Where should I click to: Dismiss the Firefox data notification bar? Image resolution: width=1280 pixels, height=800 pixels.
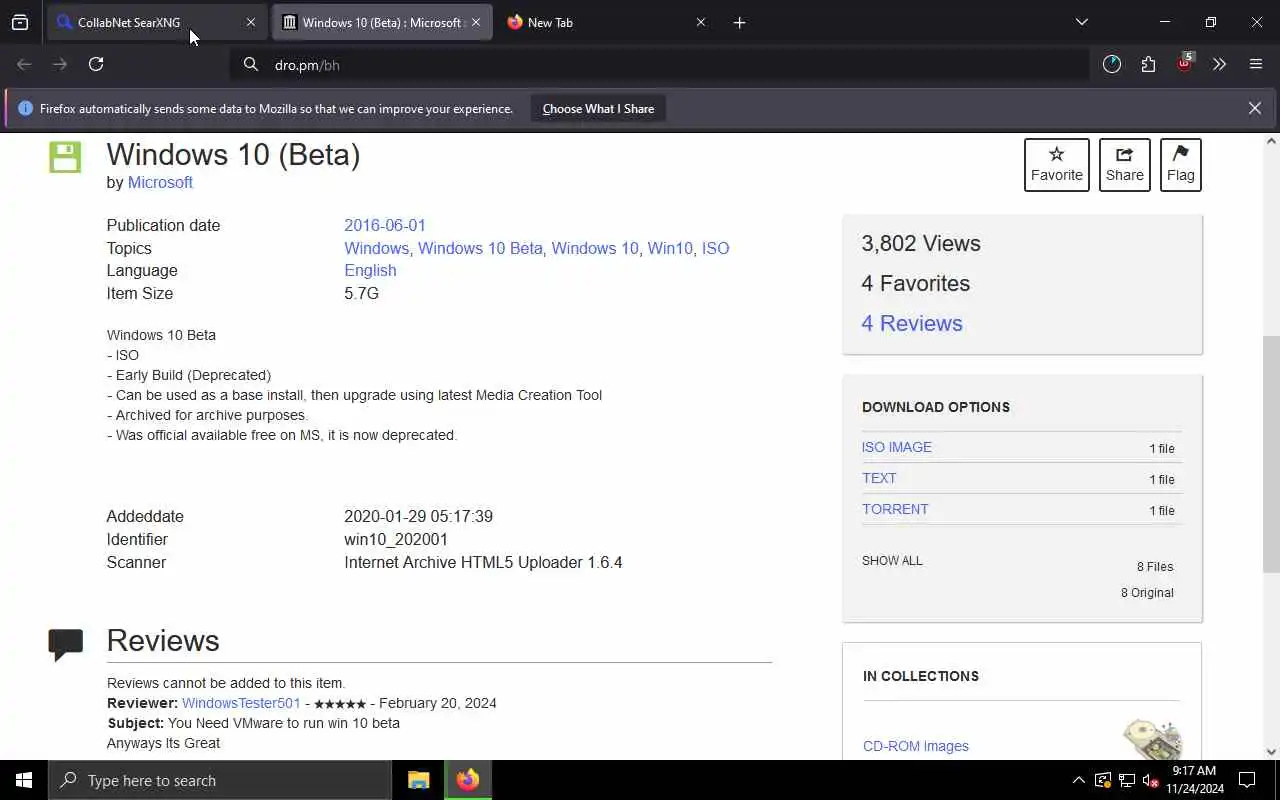(1254, 108)
